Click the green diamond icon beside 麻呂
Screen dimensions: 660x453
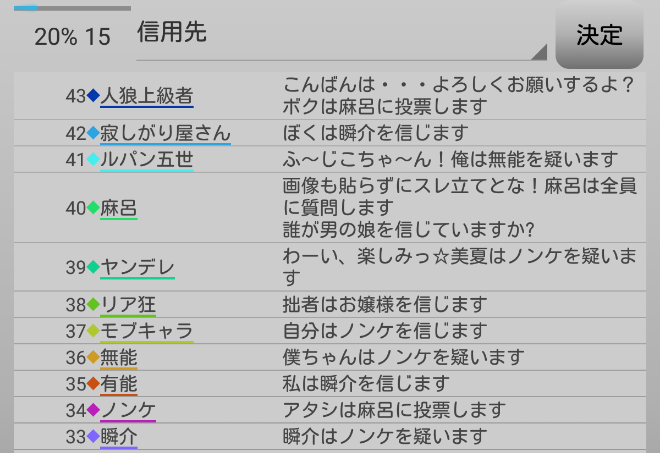pyautogui.click(x=94, y=208)
